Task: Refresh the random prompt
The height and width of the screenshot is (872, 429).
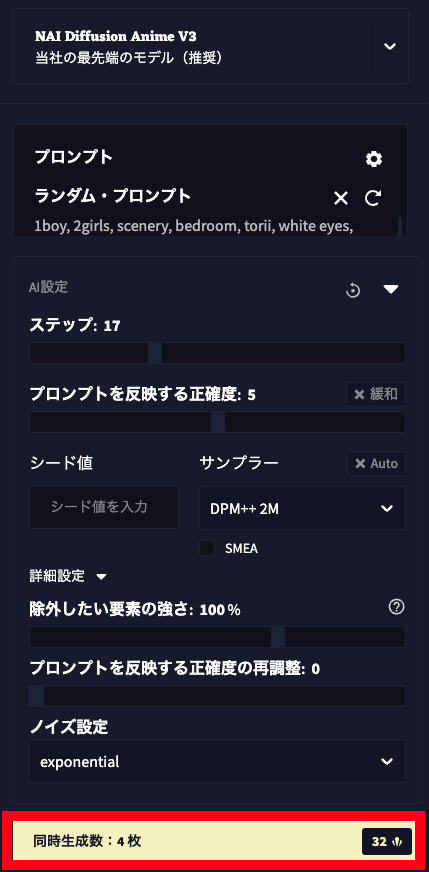Action: pyautogui.click(x=373, y=197)
